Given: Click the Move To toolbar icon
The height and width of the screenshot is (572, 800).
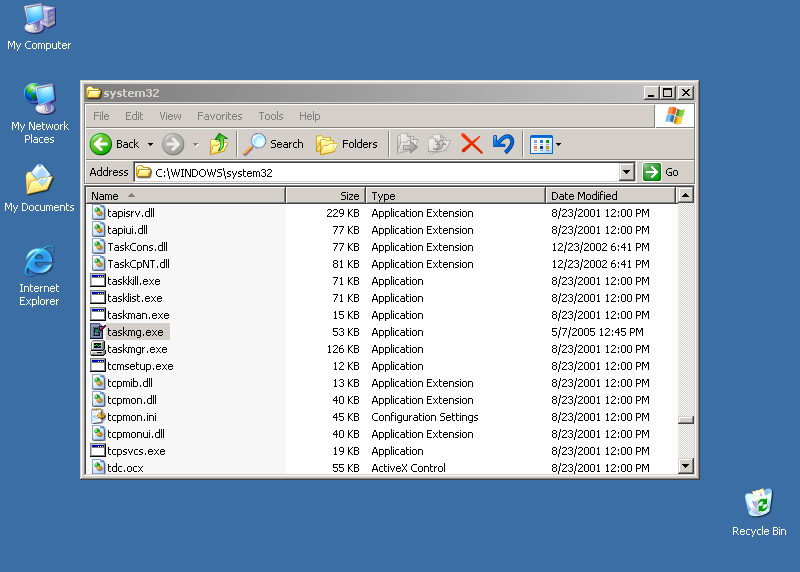Looking at the screenshot, I should [x=407, y=144].
